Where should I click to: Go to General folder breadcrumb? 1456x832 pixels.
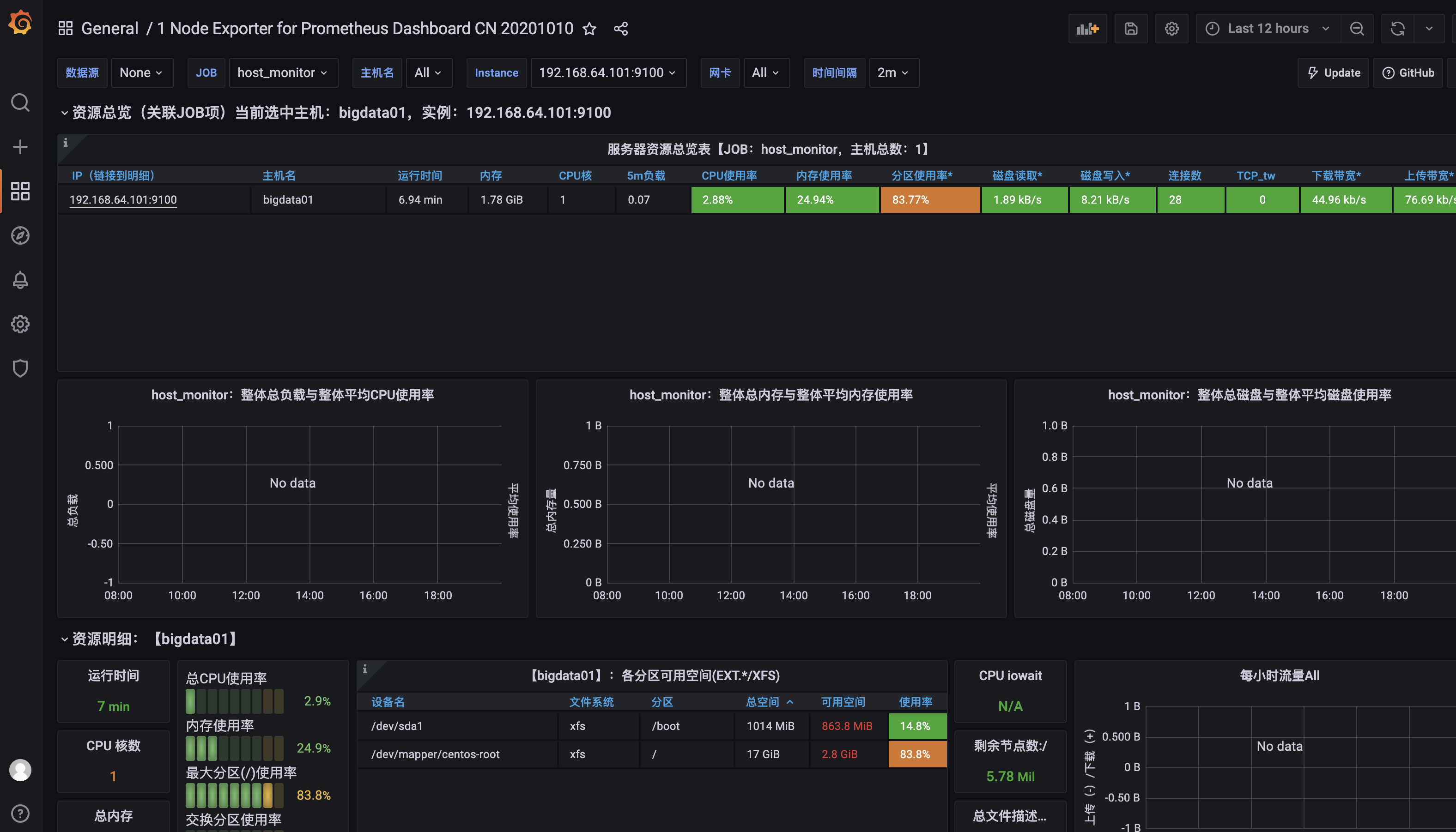tap(110, 29)
